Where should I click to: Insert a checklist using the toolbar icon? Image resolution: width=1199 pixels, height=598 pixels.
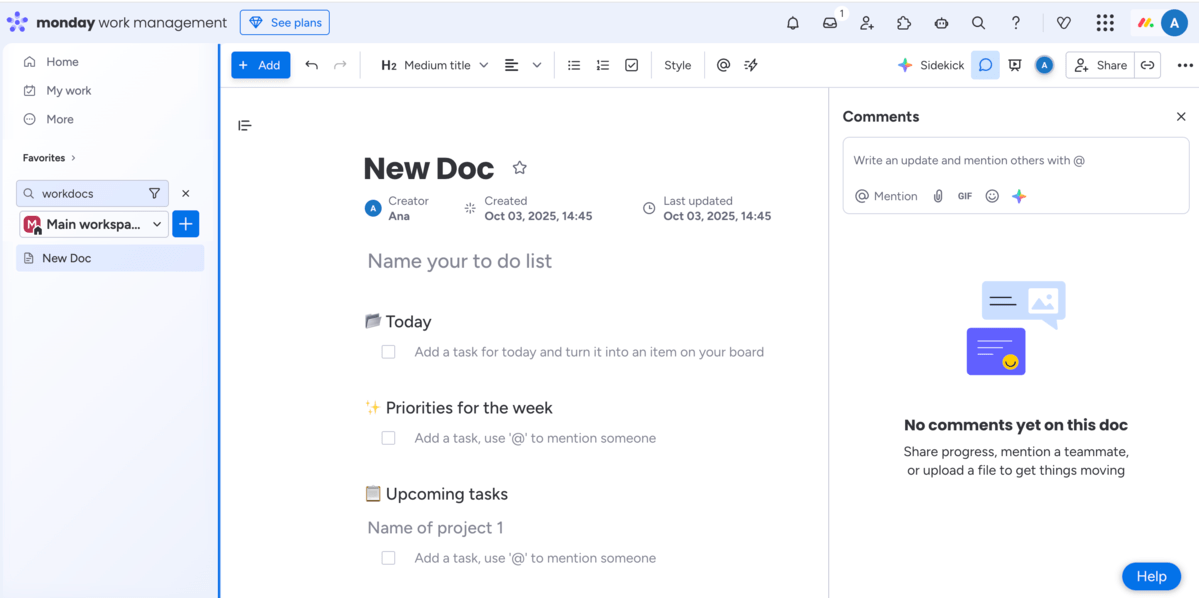(x=631, y=64)
